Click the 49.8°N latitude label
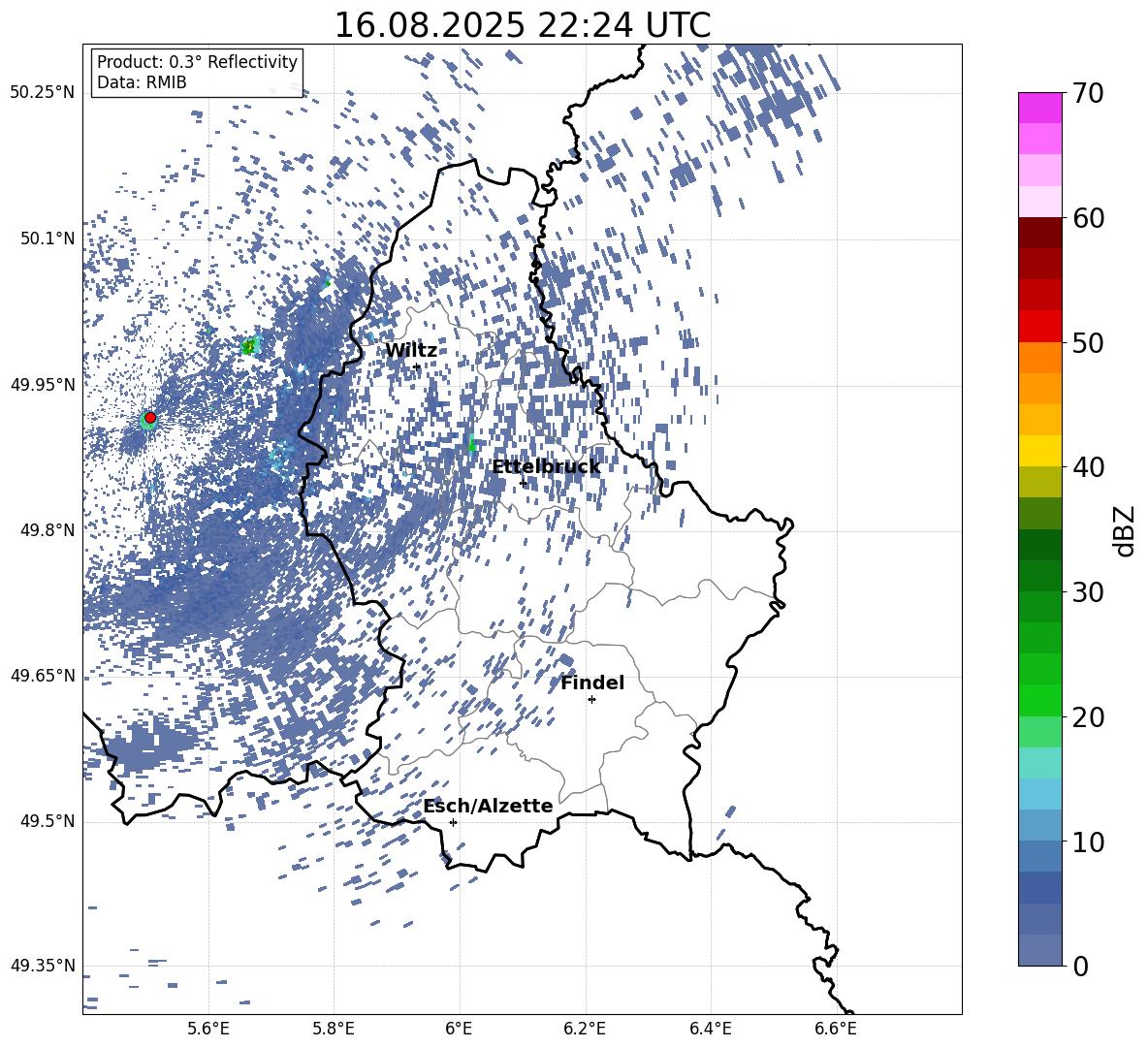Viewport: 1148px width, 1048px height. tap(48, 530)
